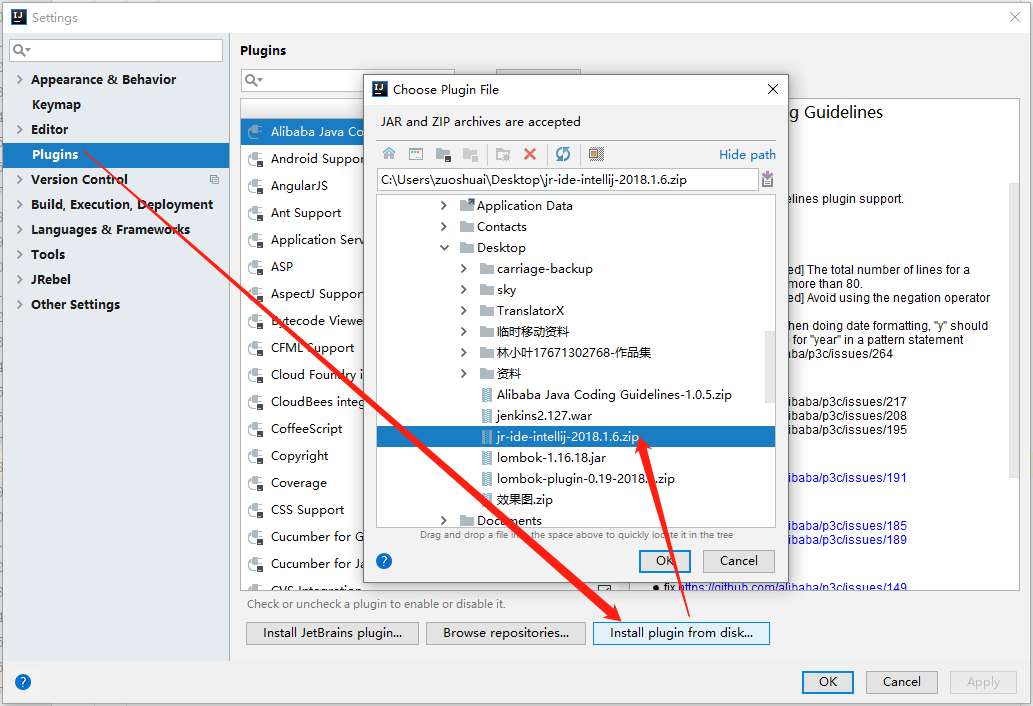Expand the Application Data folder

tap(443, 205)
